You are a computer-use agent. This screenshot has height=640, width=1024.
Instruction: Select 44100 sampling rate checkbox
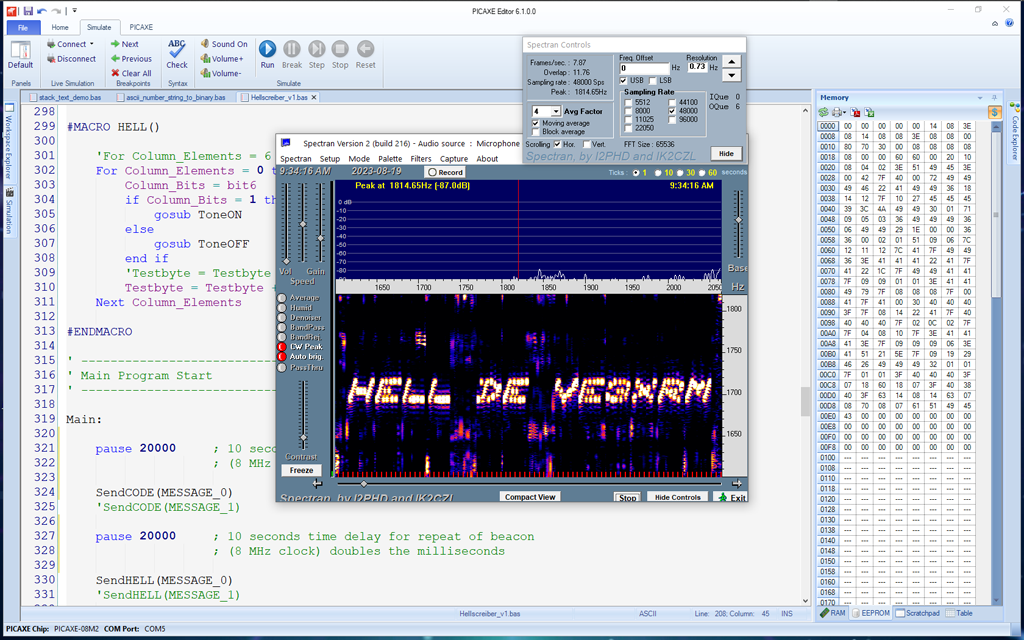click(672, 103)
